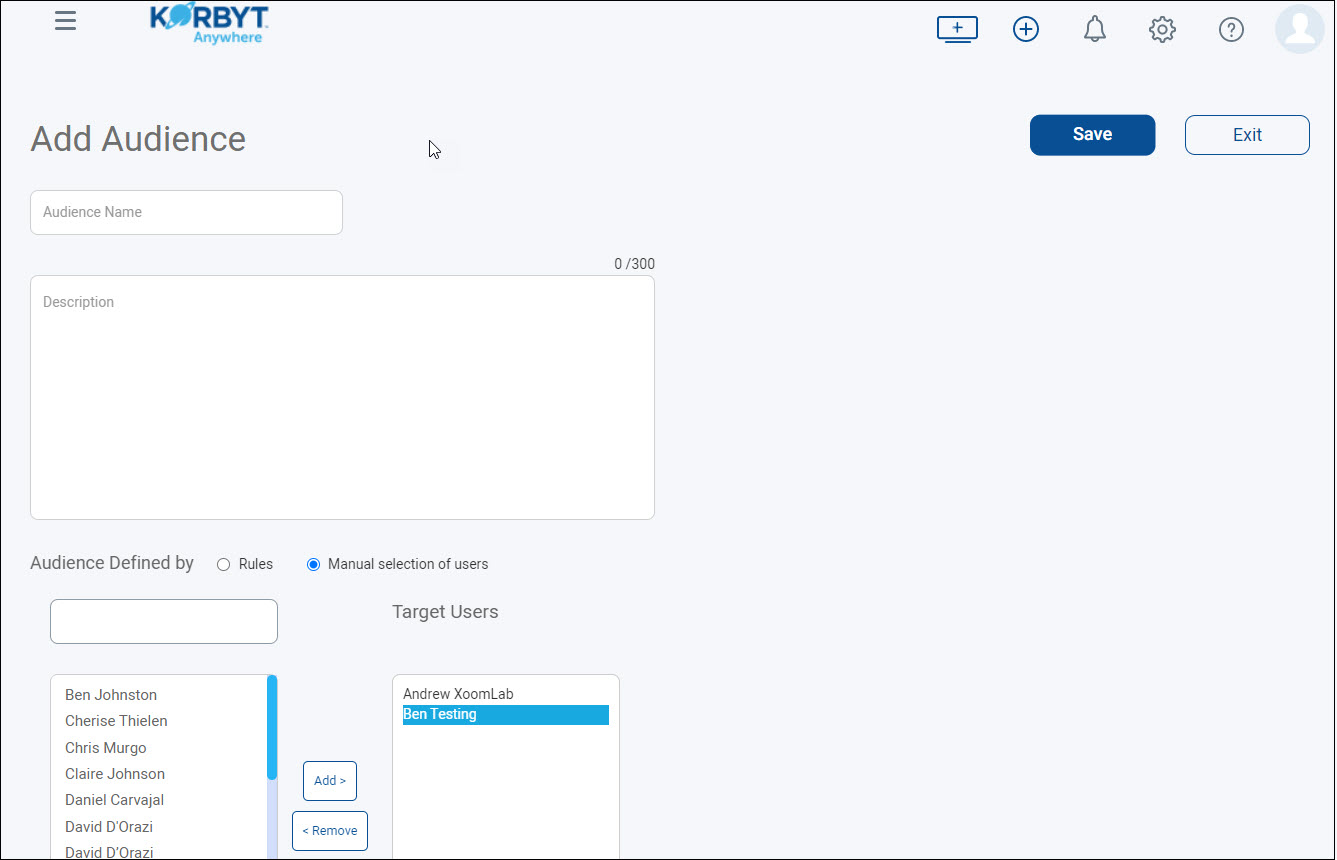Click the 0 /300 character counter
The width and height of the screenshot is (1337, 860).
(x=635, y=264)
